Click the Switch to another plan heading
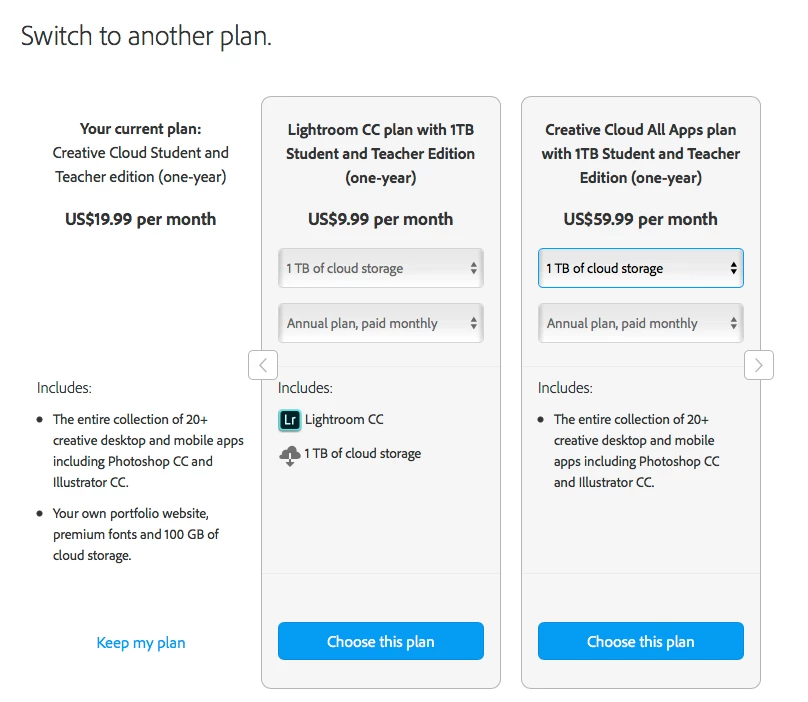The width and height of the screenshot is (808, 702). [147, 37]
